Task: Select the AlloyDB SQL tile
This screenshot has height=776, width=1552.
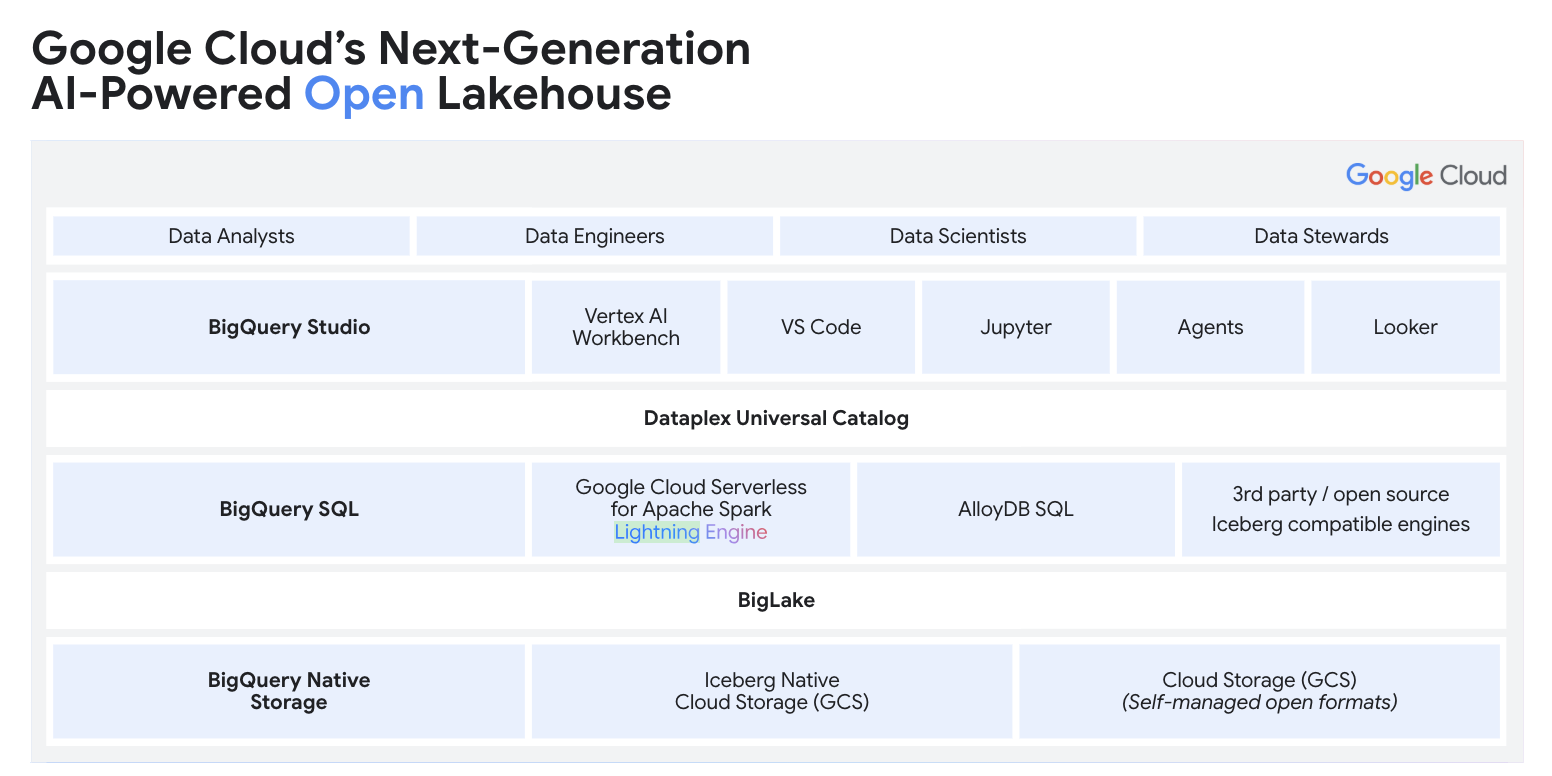Action: [x=1015, y=509]
